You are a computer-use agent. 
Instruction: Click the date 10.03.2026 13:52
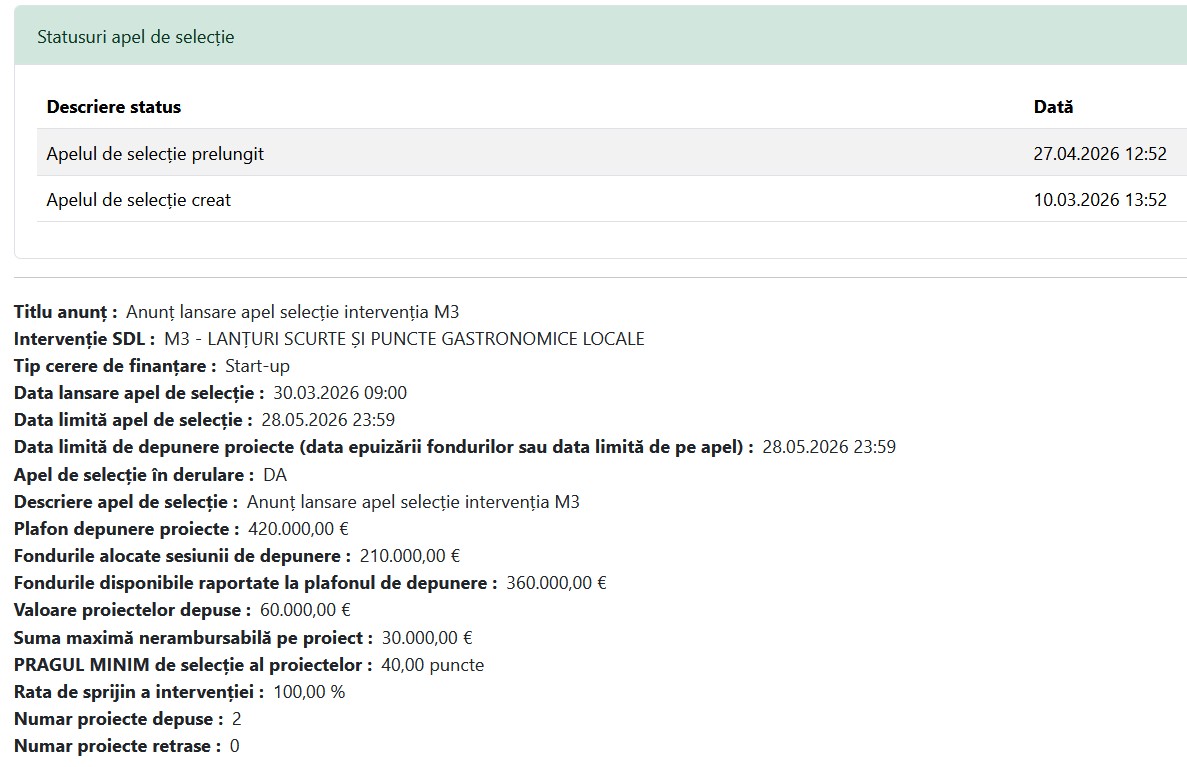pos(1099,200)
